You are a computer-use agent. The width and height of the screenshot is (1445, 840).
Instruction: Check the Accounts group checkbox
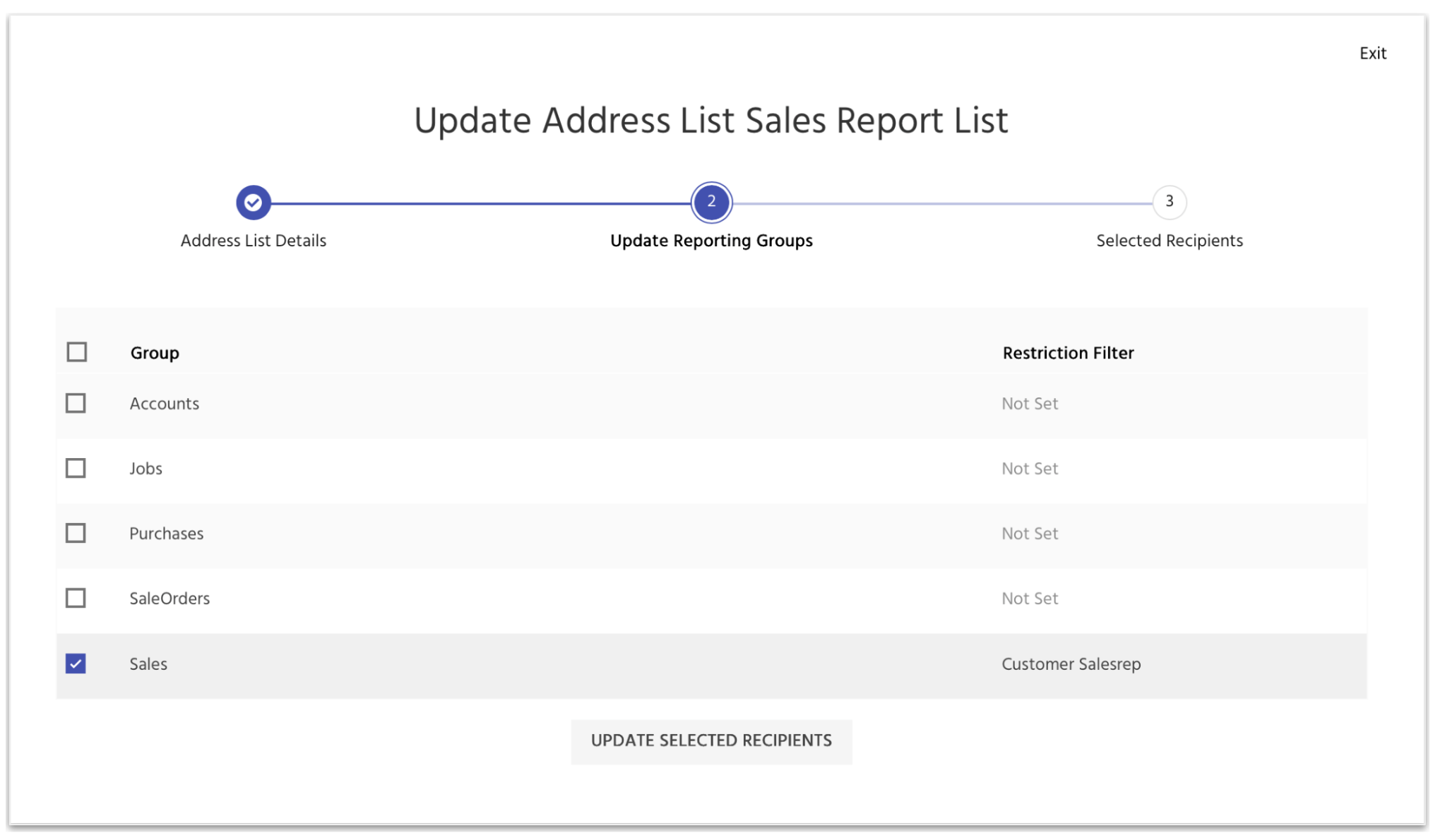pos(76,403)
